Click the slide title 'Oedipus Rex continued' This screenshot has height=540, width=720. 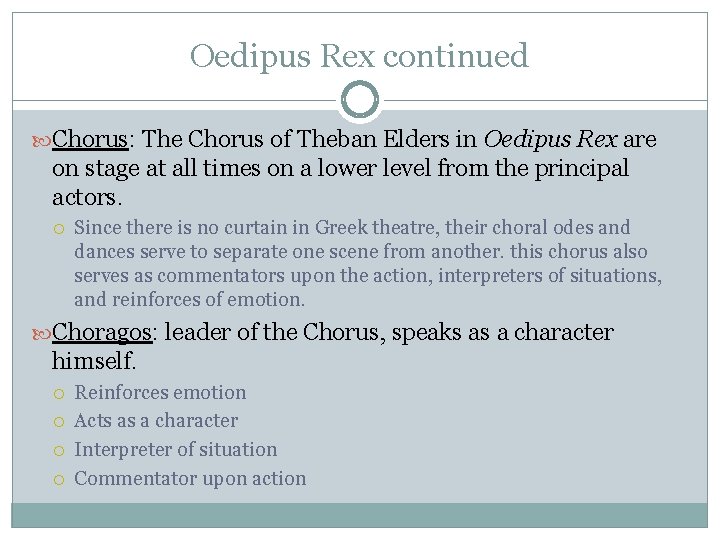click(359, 56)
